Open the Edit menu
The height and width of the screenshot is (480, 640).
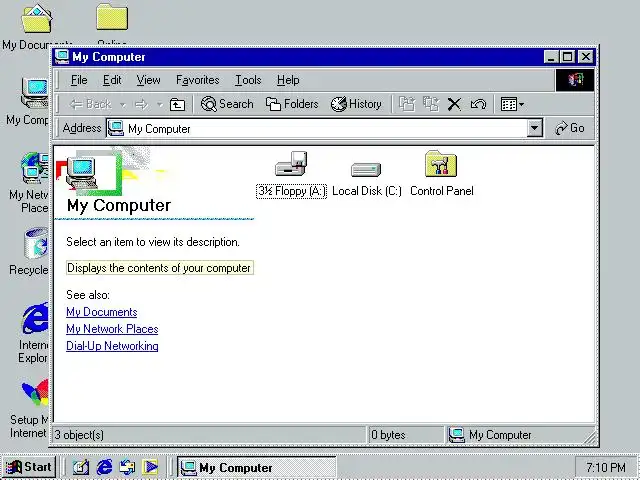point(112,80)
